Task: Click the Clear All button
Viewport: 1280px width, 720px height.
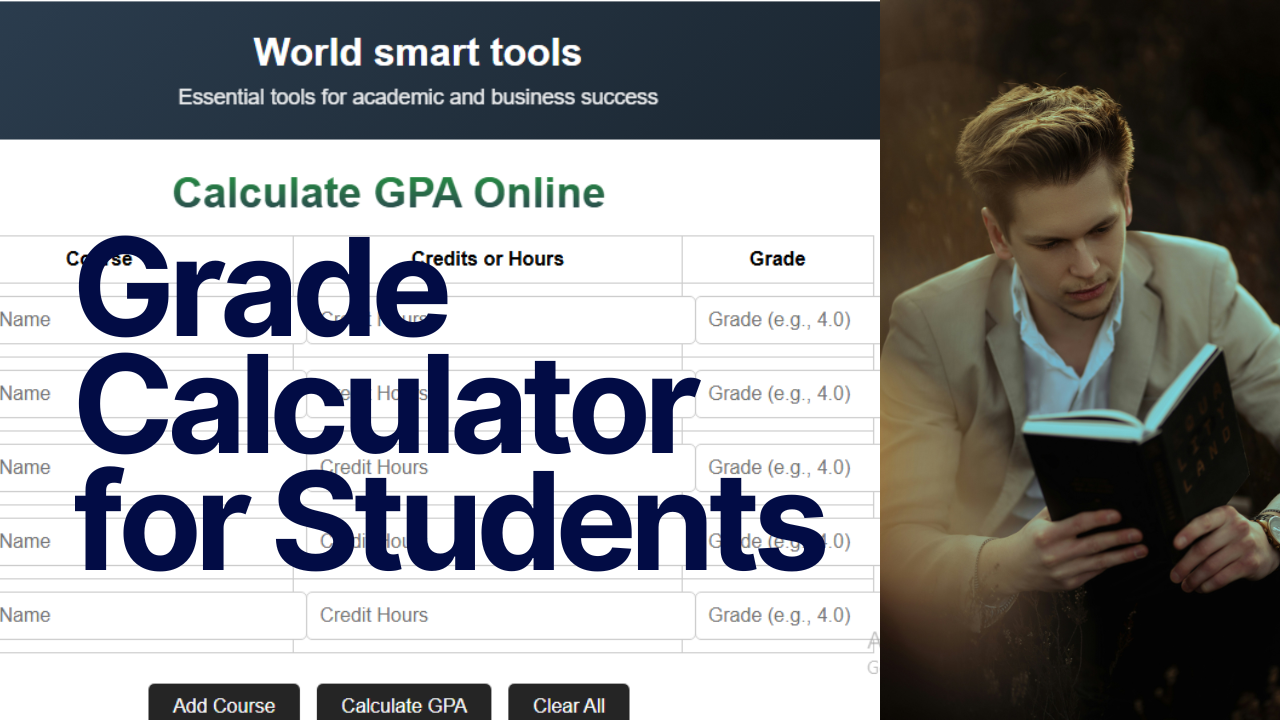Action: click(568, 704)
